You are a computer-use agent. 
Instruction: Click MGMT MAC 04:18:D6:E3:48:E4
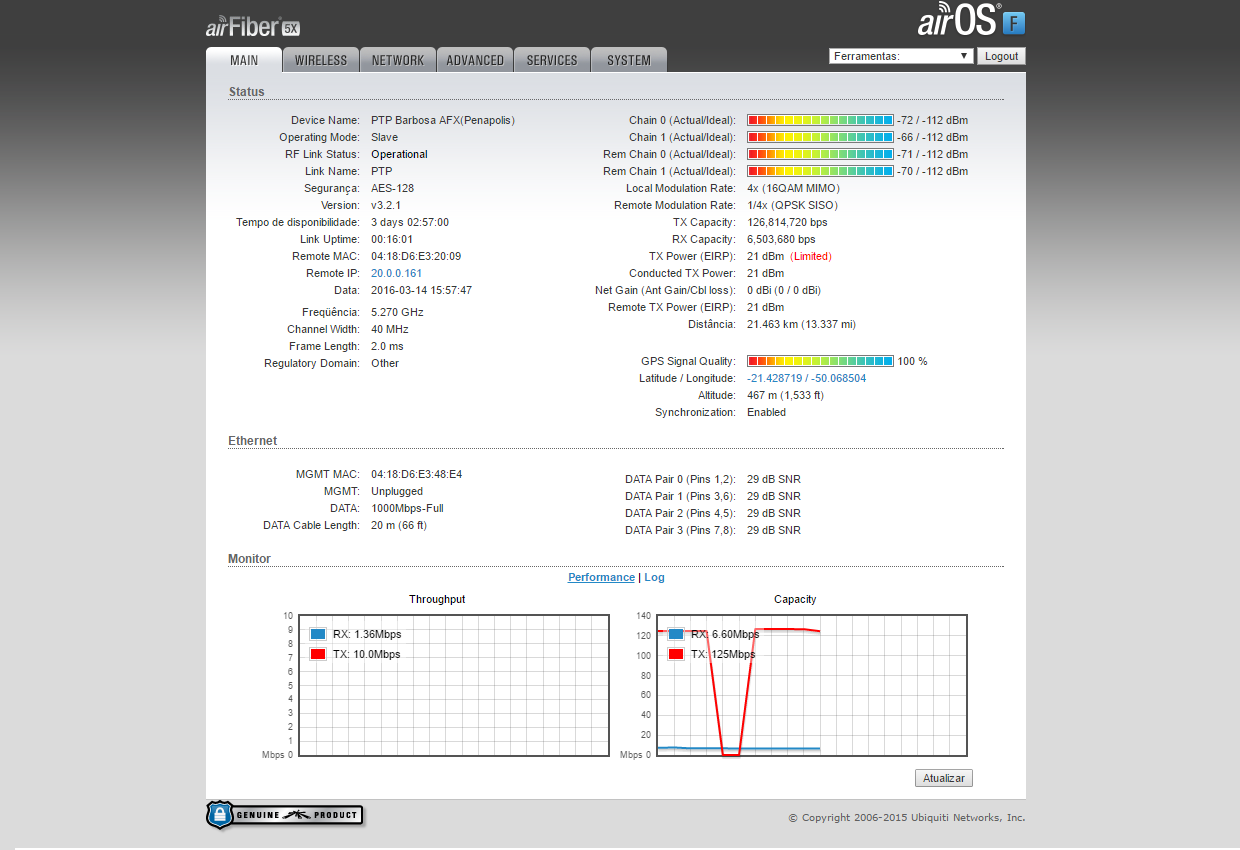[416, 474]
